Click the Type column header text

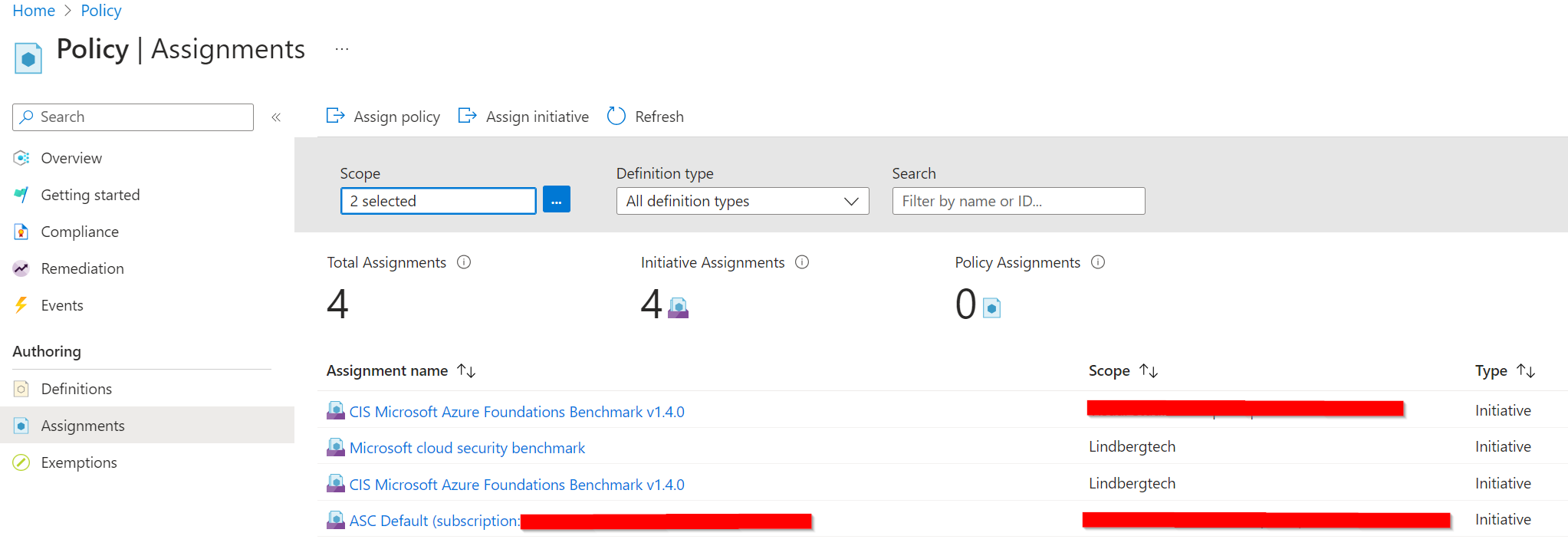[1491, 371]
